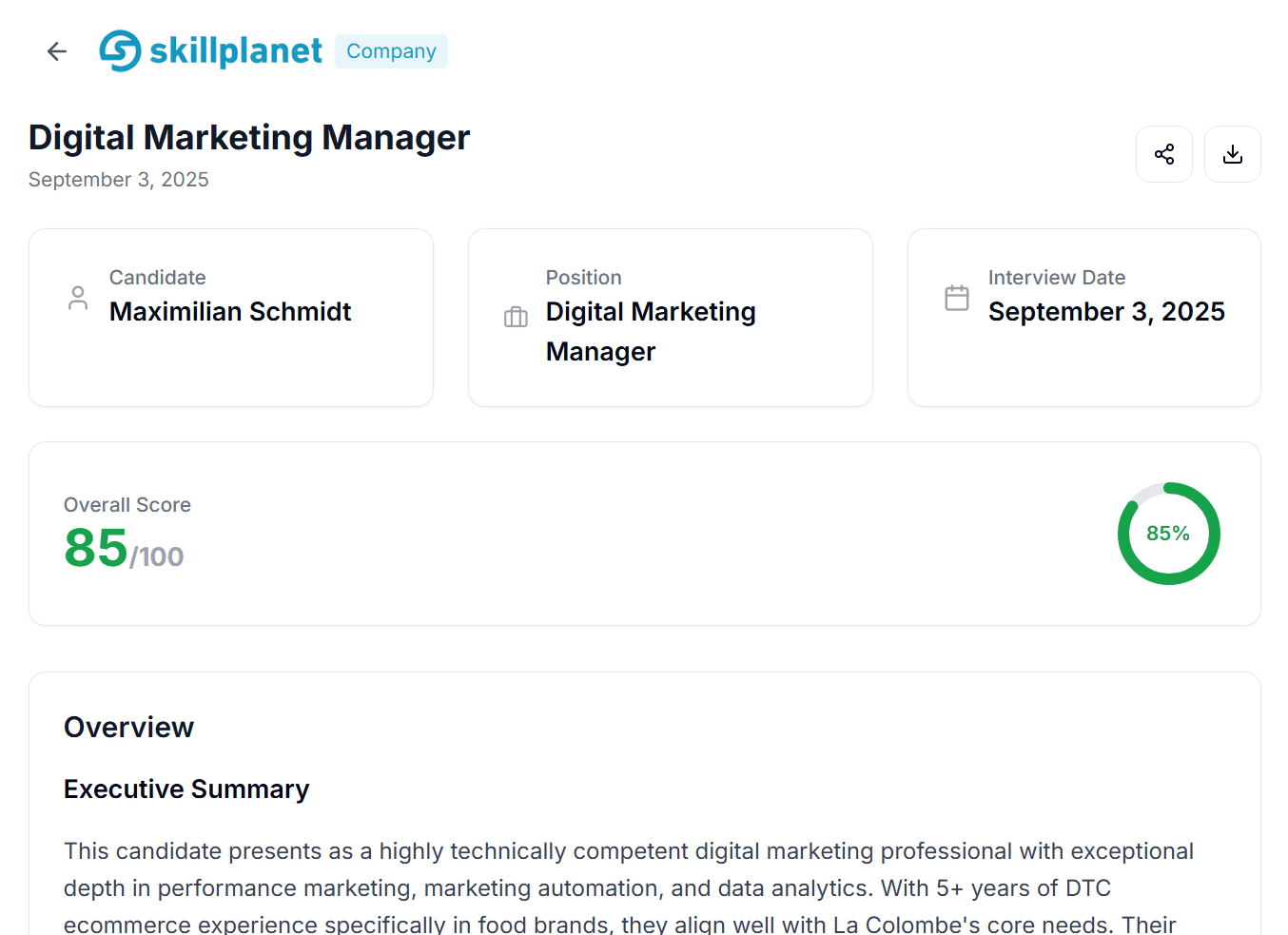This screenshot has height=935, width=1288.
Task: Select the back arrow to return
Action: click(x=56, y=50)
